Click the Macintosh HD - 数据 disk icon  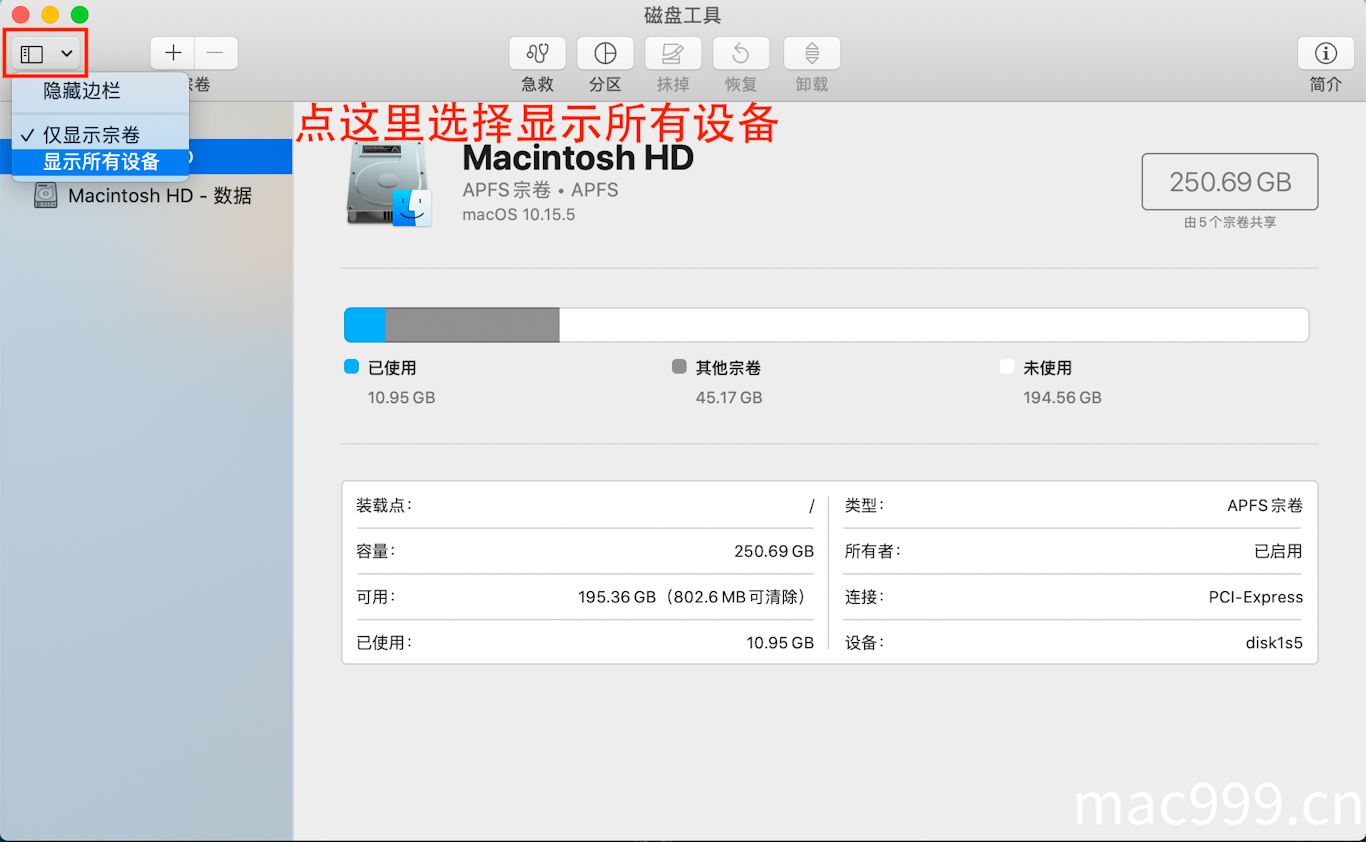point(46,195)
